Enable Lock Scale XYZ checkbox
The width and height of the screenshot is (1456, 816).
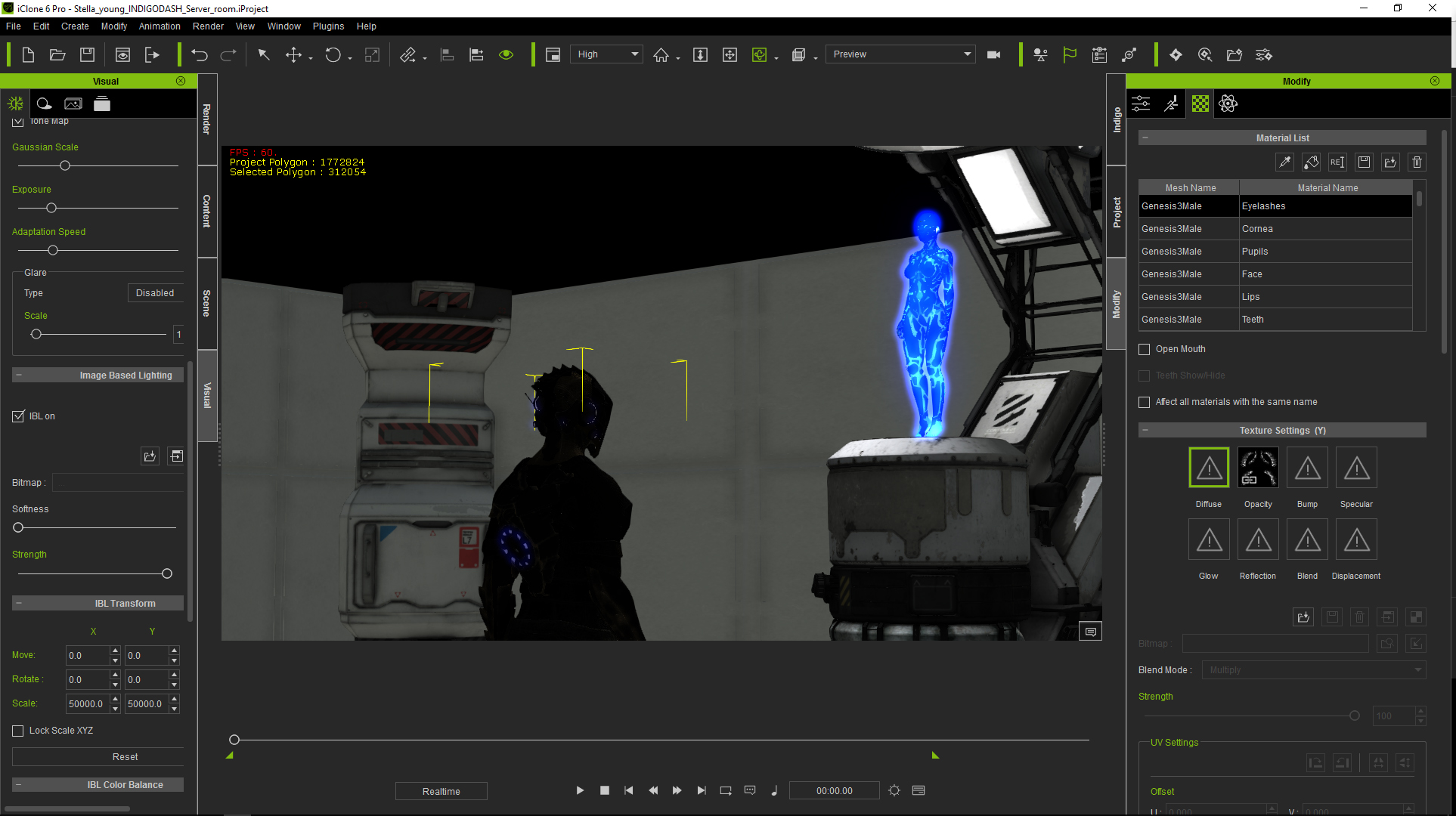point(18,731)
